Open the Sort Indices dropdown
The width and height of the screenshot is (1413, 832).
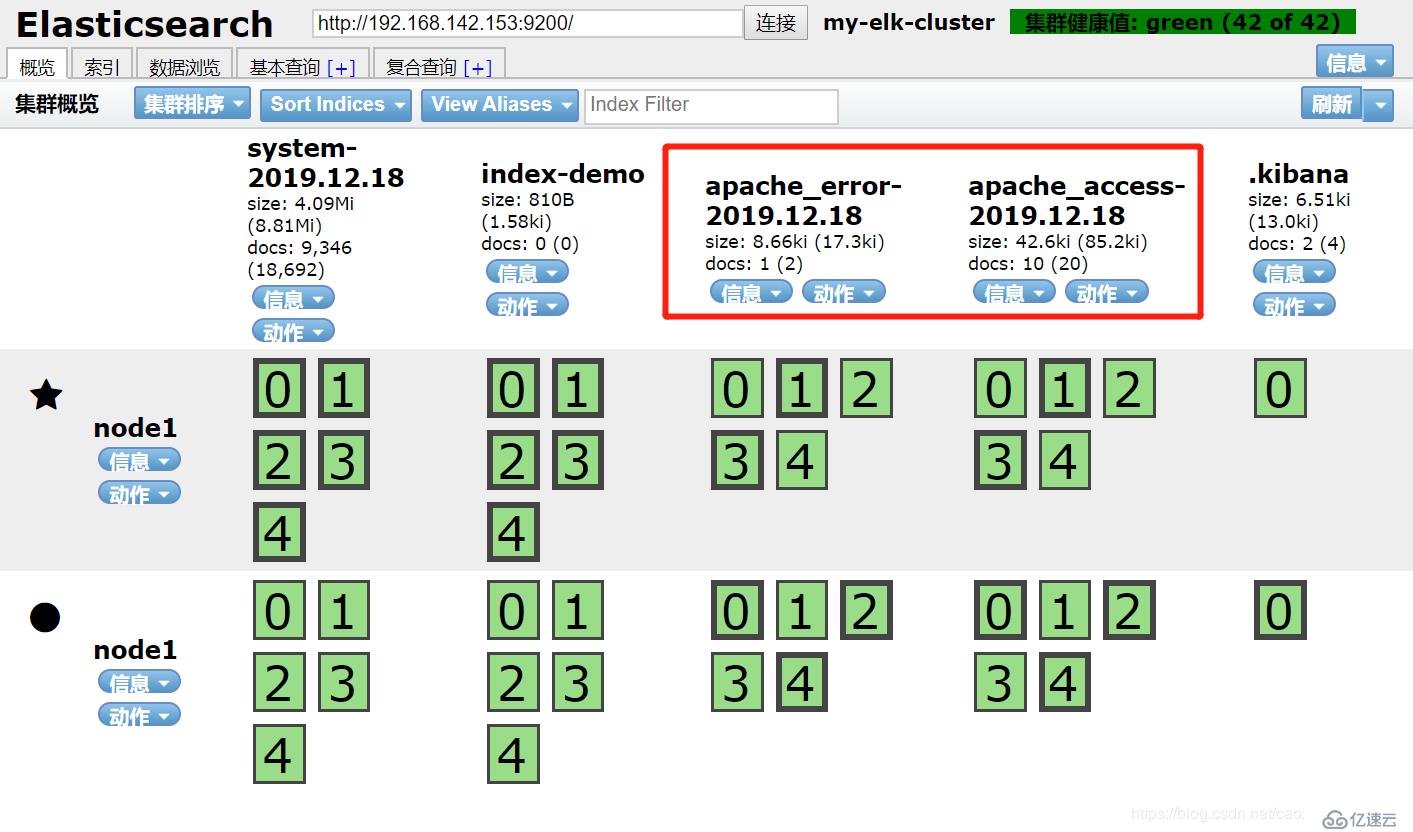point(337,104)
